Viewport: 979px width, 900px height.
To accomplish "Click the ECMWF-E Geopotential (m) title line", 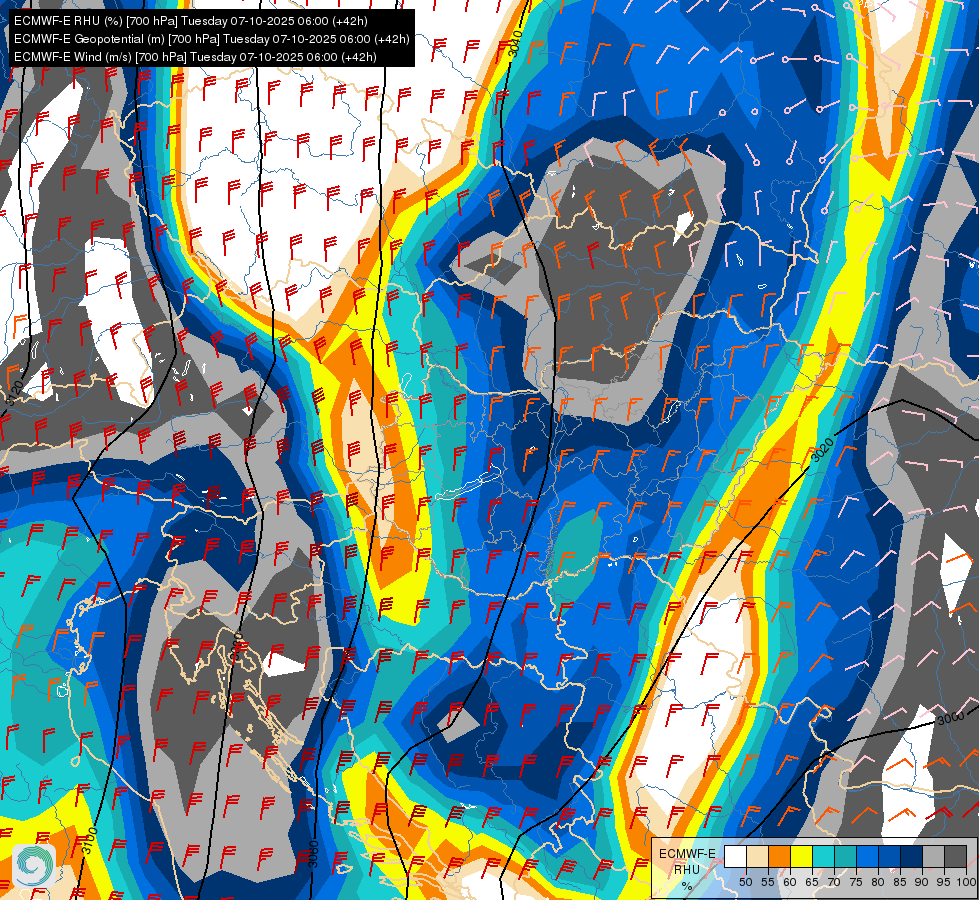I will point(212,39).
